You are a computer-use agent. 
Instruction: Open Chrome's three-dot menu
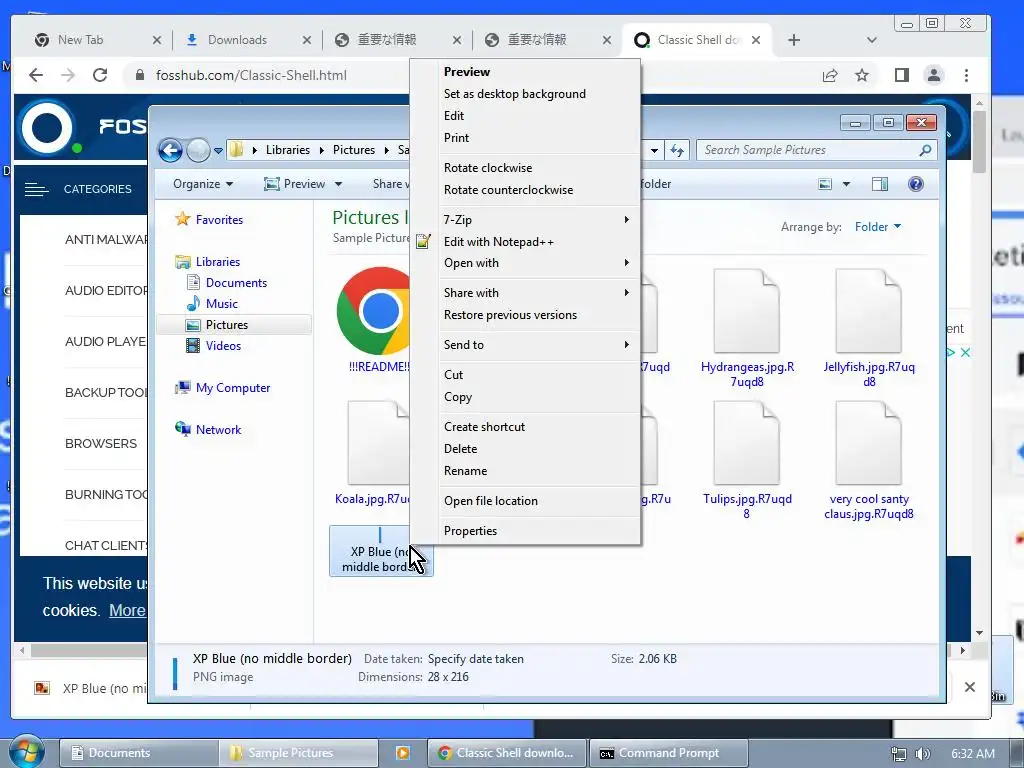967,75
